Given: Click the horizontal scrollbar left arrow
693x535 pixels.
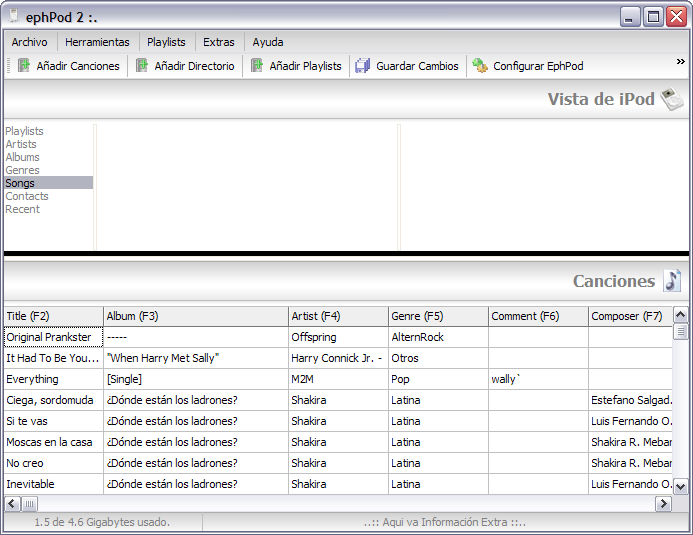Looking at the screenshot, I should click(12, 503).
